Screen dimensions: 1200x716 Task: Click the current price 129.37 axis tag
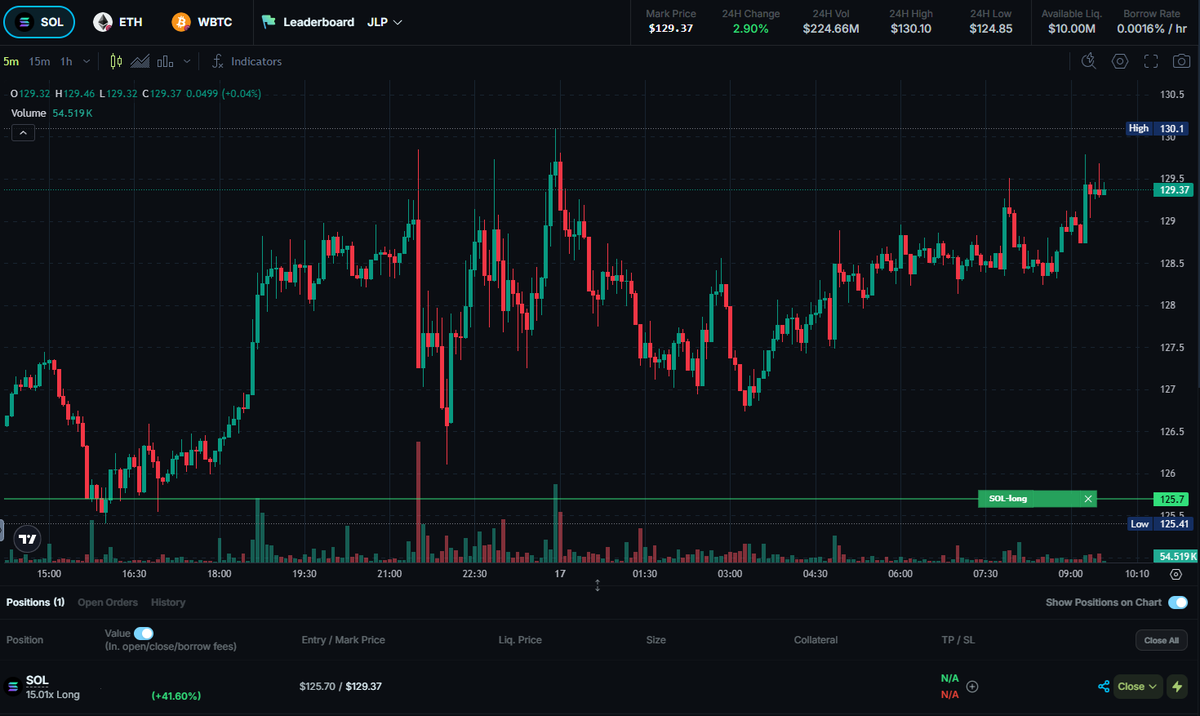pyautogui.click(x=1173, y=189)
